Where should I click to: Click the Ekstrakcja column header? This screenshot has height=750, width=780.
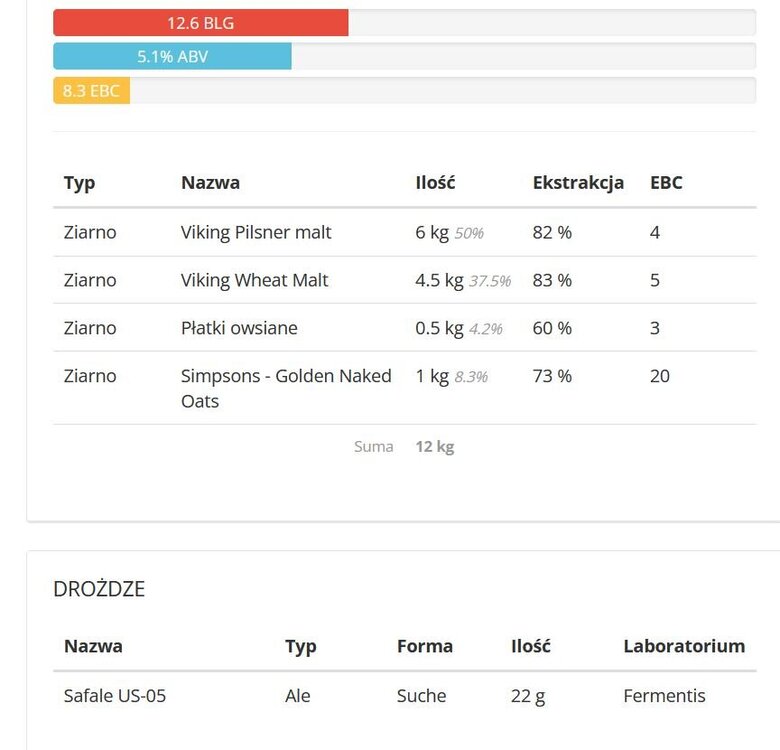578,183
